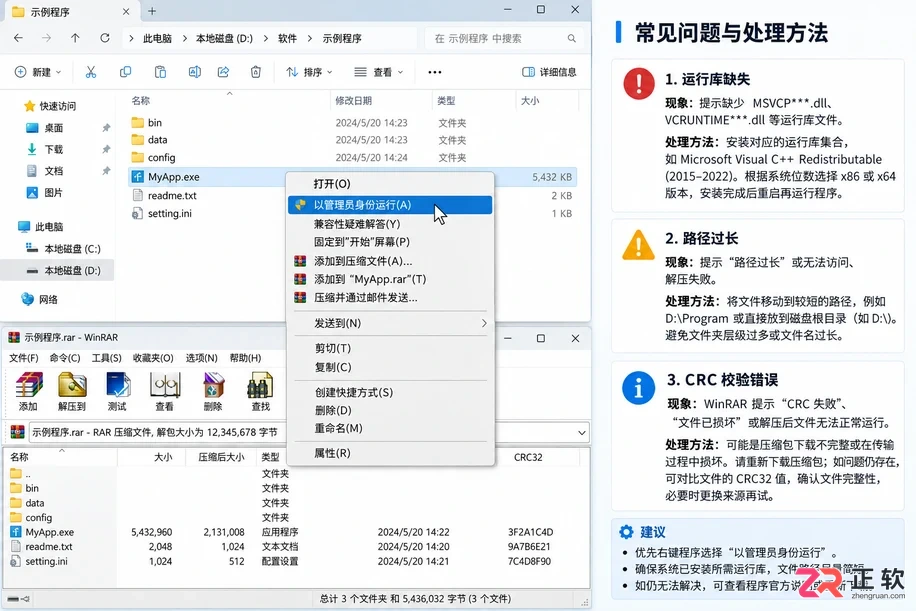916x611 pixels.
Task: Open 下载 (Downloads) in quick access
Action: [53, 150]
